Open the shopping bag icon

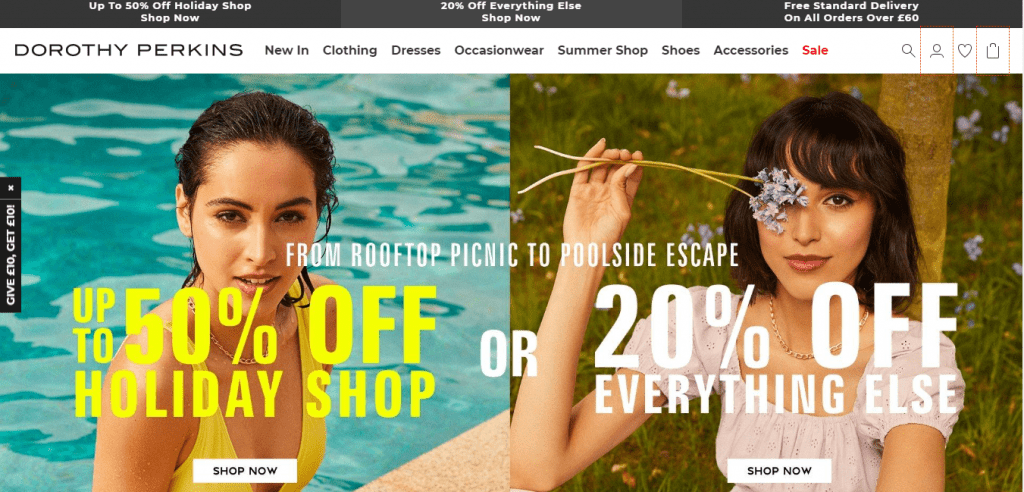993,50
